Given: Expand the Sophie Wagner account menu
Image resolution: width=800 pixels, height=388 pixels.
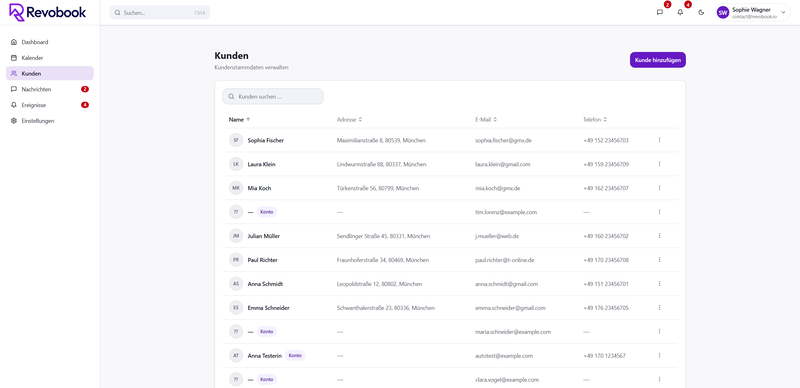Looking at the screenshot, I should coord(753,12).
